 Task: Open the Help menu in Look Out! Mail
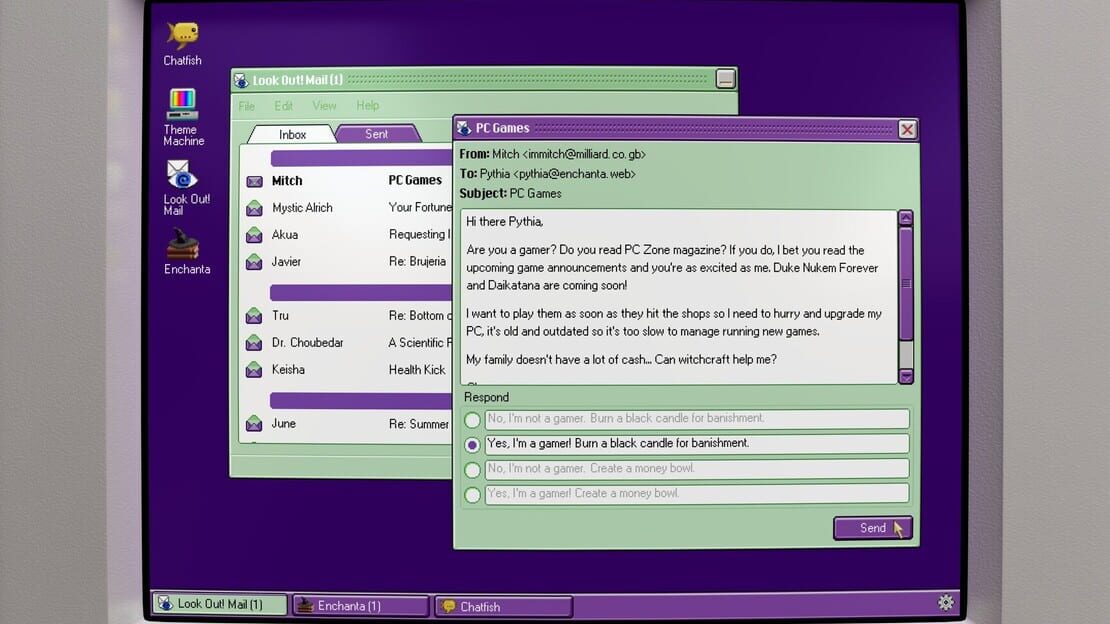[367, 106]
